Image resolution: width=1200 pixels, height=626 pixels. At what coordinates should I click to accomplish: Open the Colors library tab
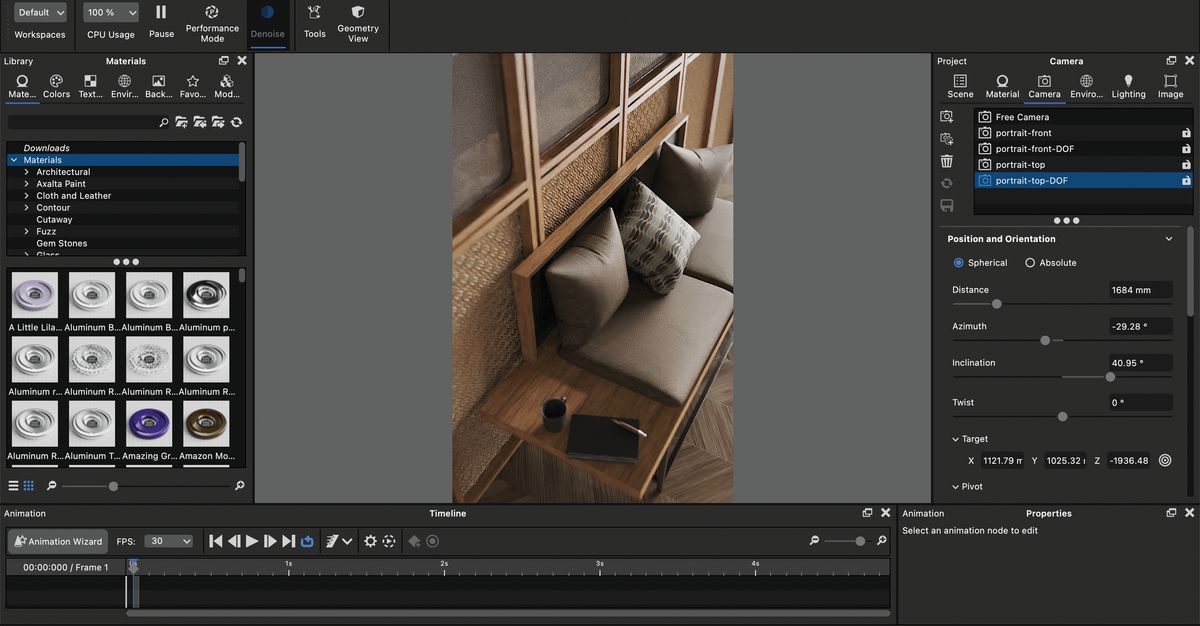tap(56, 86)
